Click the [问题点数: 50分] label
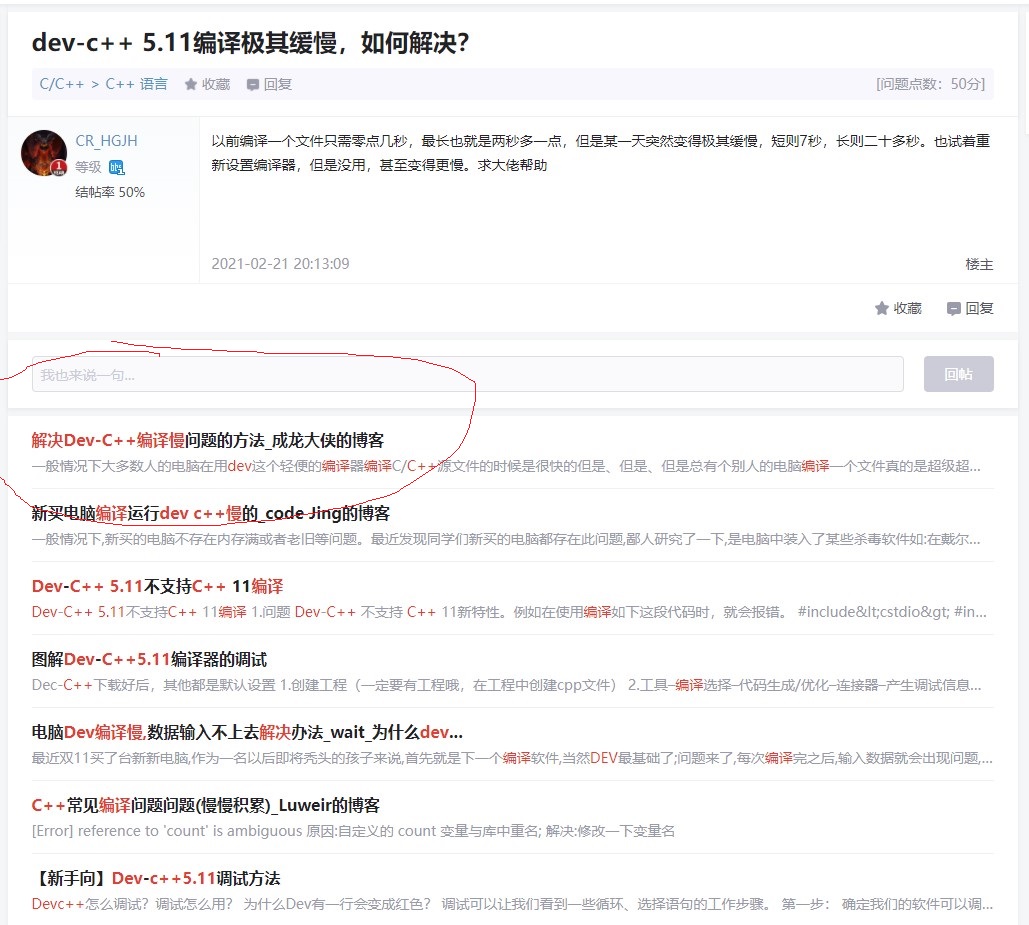Viewport: 1029px width, 925px height. coord(931,84)
